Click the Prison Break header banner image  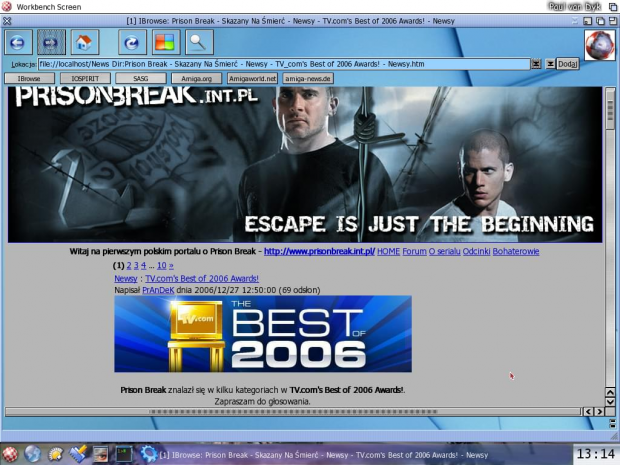click(x=305, y=164)
